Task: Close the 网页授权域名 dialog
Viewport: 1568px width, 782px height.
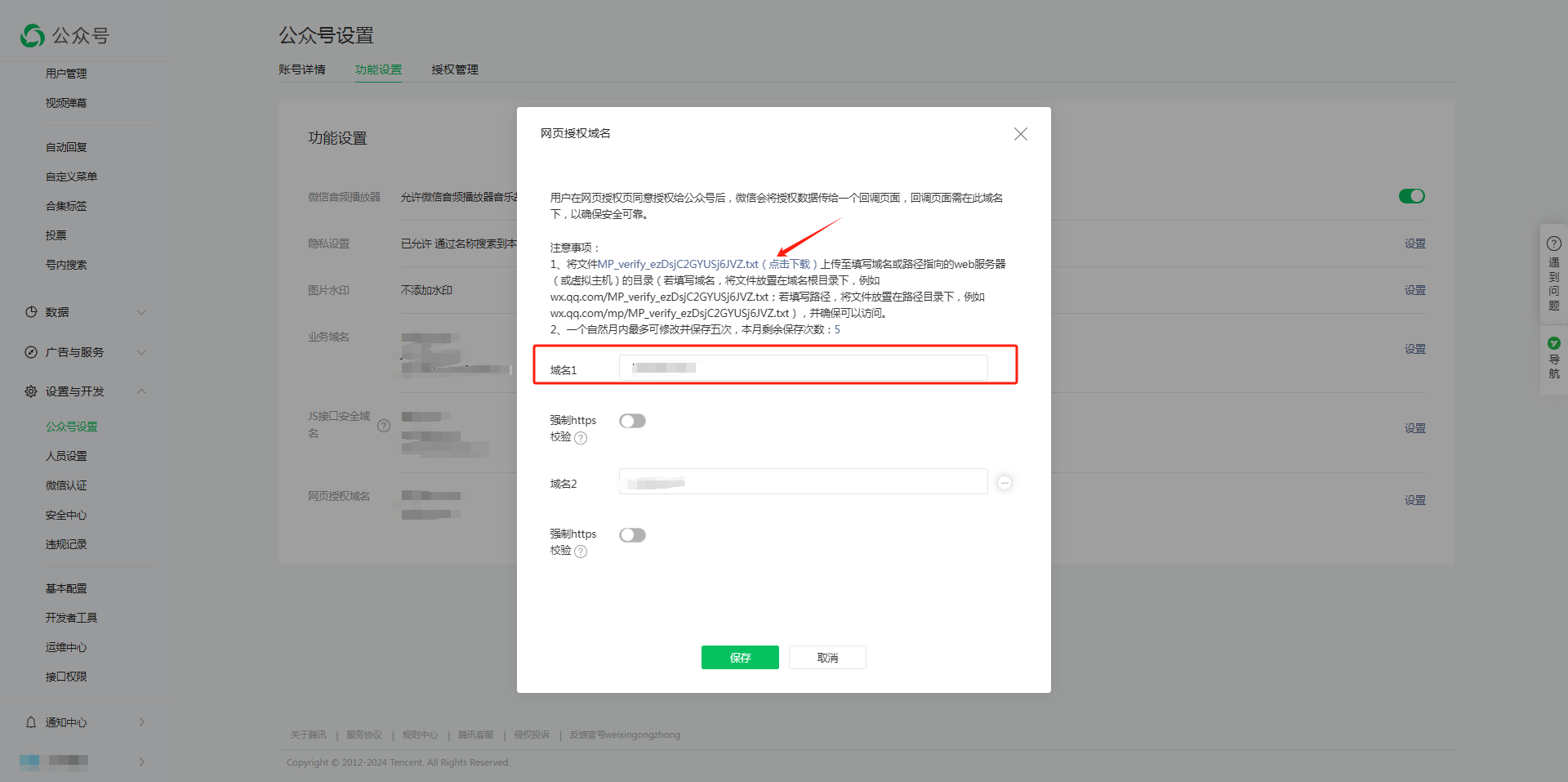Action: coord(1021,134)
